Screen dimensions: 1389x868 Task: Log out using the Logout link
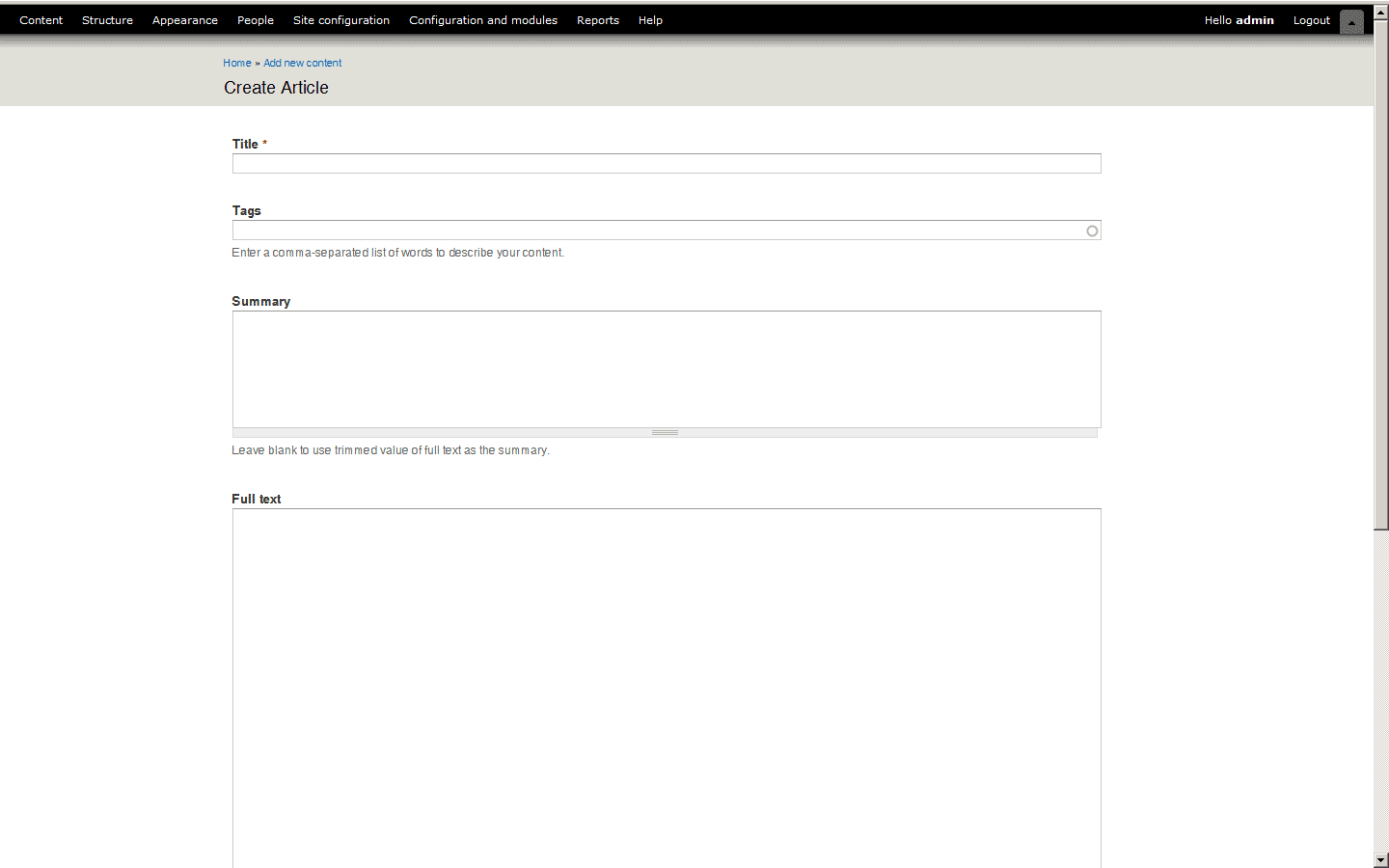pos(1311,20)
